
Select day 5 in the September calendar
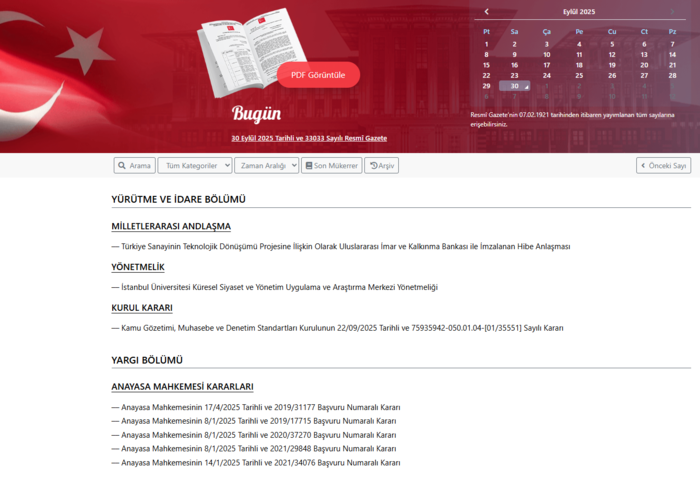tap(612, 44)
